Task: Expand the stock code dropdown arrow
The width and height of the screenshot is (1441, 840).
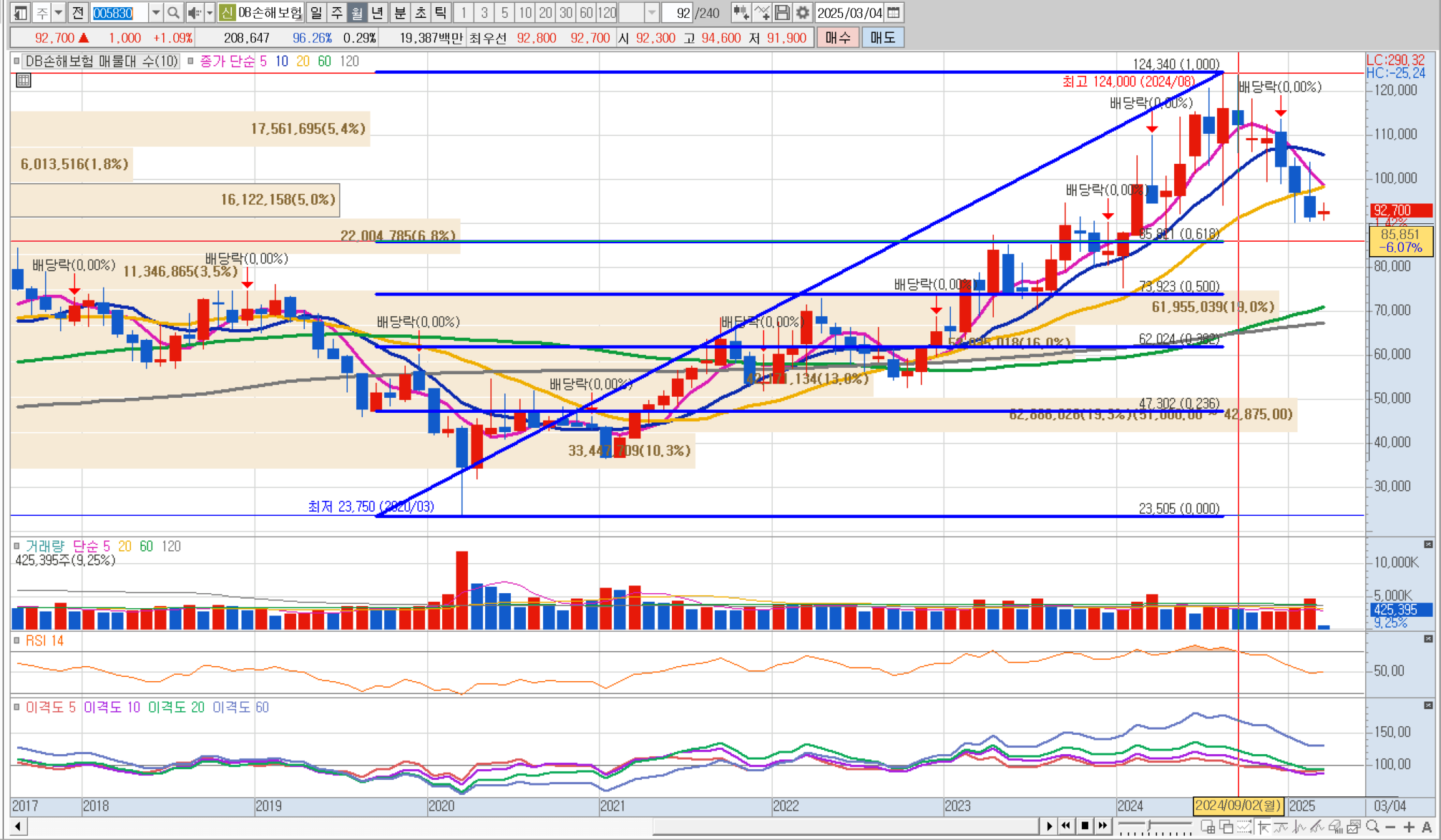Action: 155,13
